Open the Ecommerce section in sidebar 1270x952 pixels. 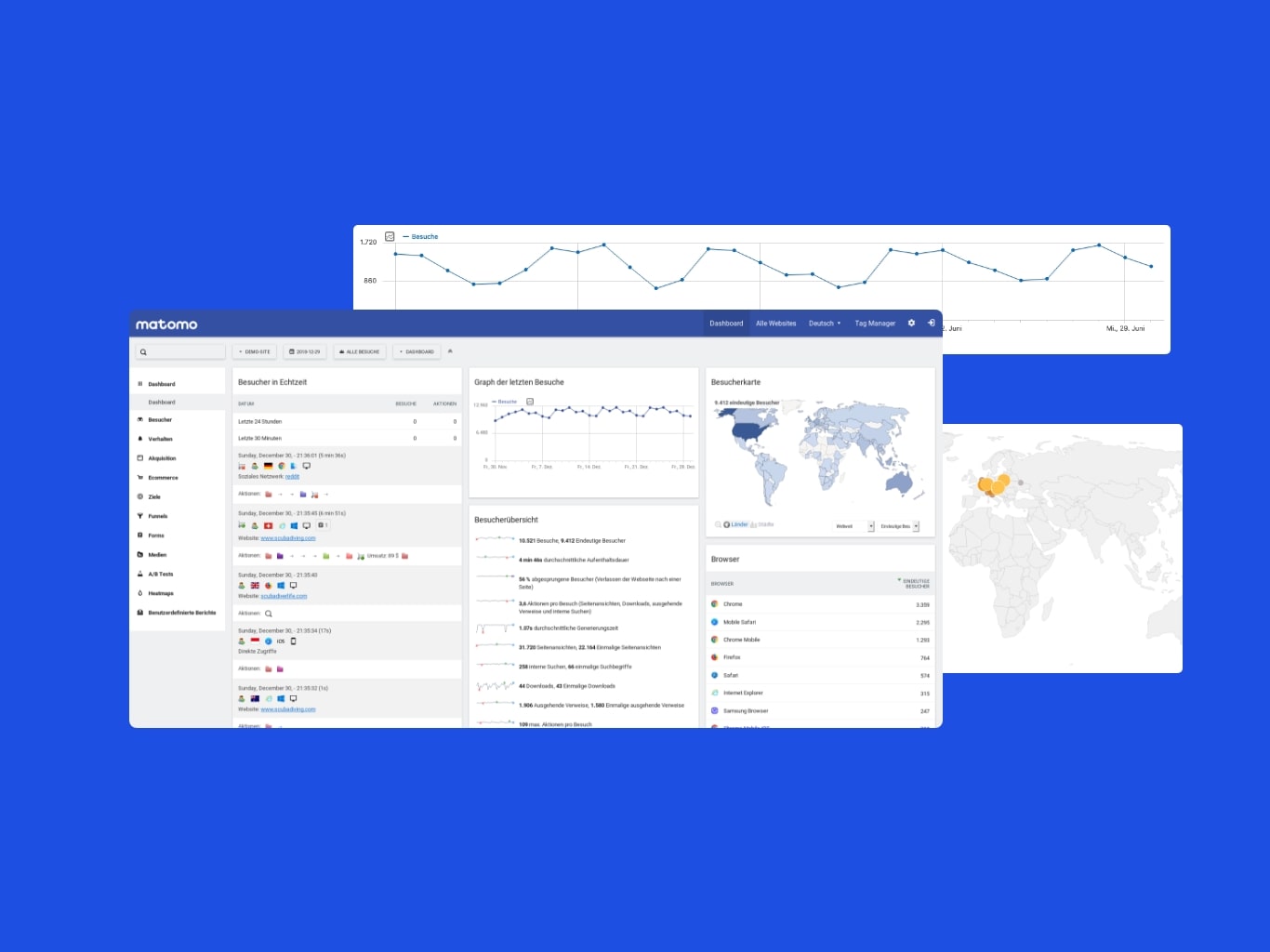tap(163, 478)
